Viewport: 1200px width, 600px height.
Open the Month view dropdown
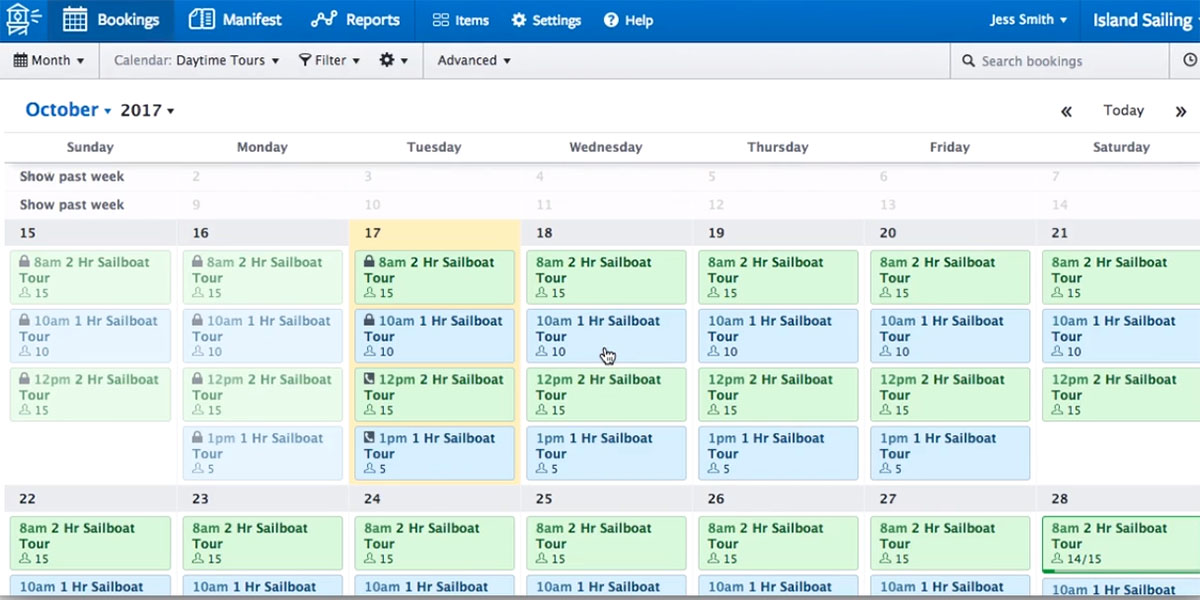click(49, 61)
